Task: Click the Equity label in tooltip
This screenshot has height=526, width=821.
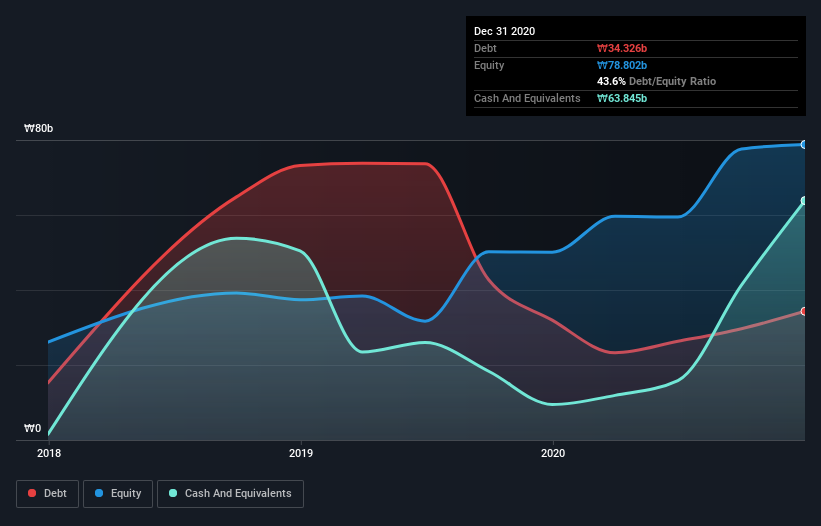Action: (489, 65)
